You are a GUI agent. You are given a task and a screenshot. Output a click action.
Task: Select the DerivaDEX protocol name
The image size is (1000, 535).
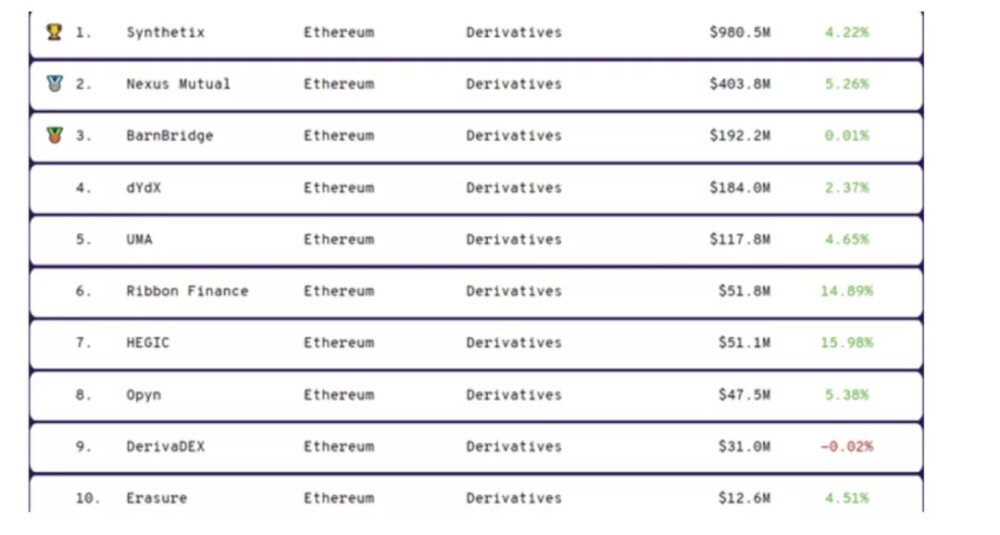165,447
